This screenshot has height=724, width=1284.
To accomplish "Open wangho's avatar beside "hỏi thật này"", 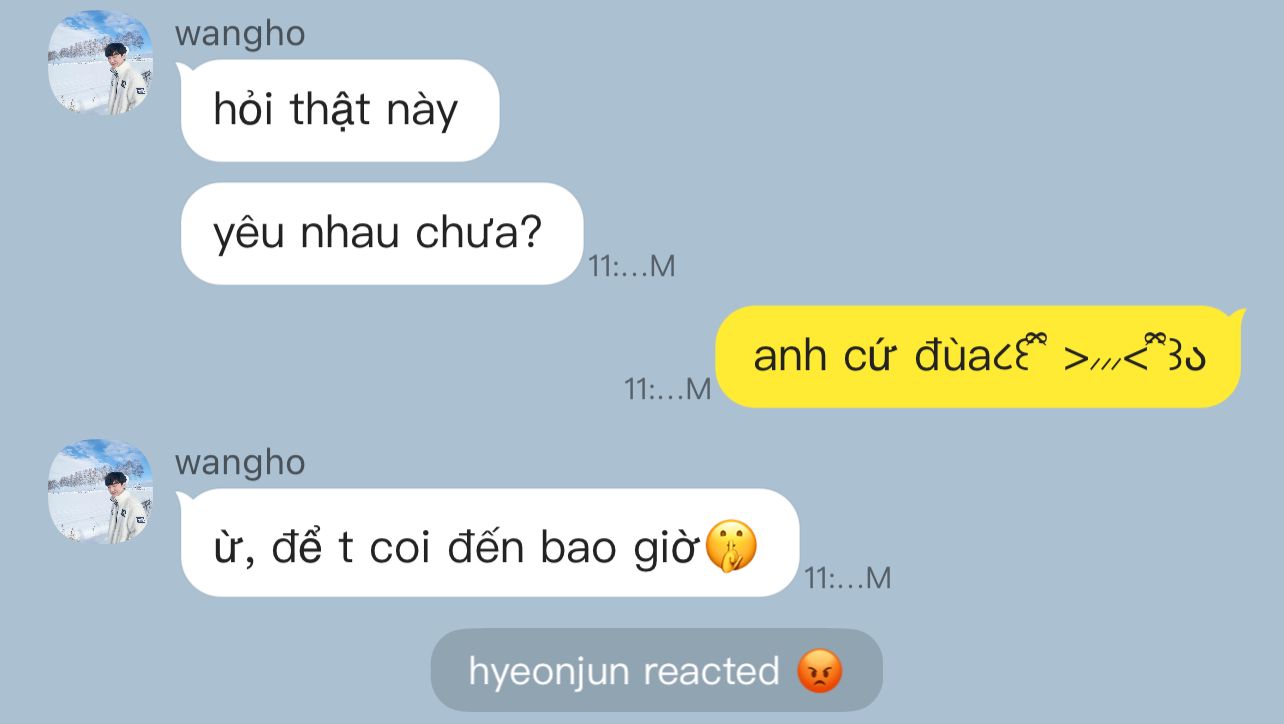I will tap(101, 62).
